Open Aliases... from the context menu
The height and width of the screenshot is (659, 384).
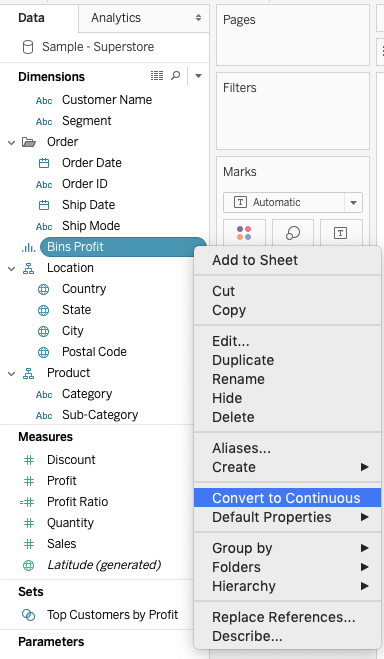287,448
